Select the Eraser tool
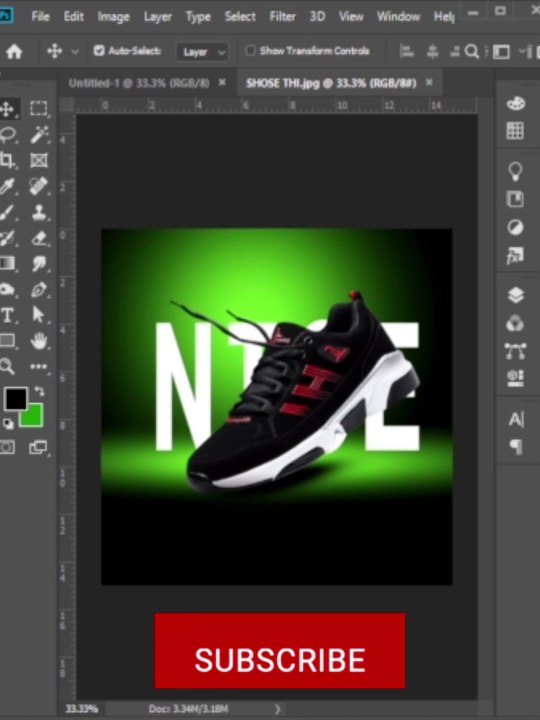 (39, 238)
